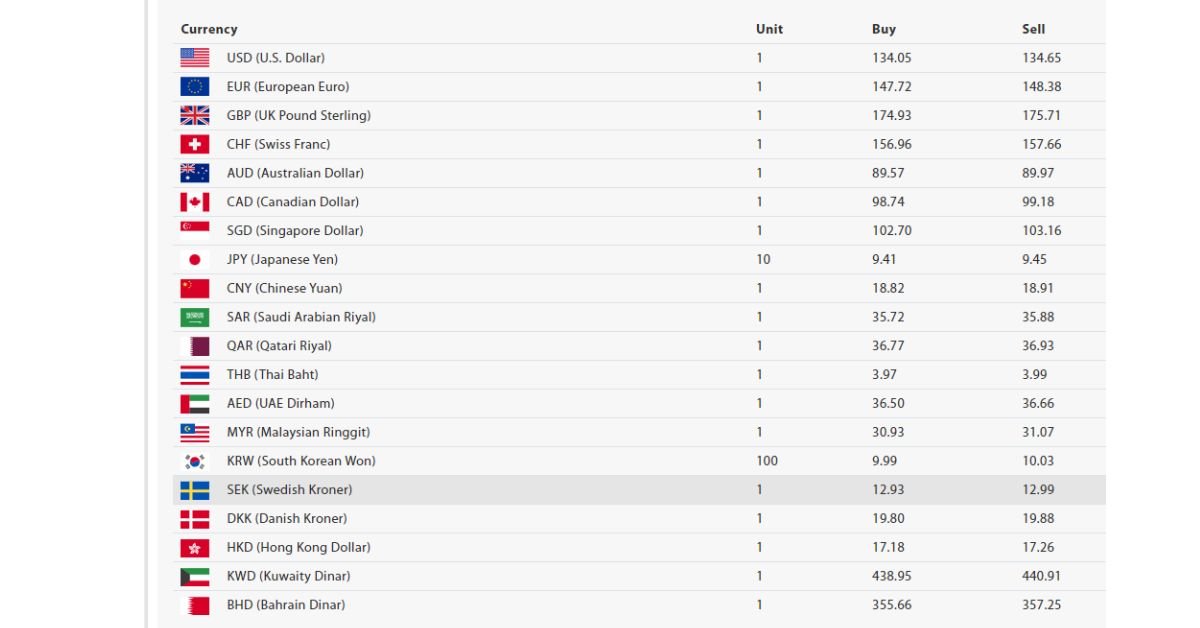Click the Saudi Arabian flag icon
This screenshot has width=1200, height=628.
tap(195, 317)
